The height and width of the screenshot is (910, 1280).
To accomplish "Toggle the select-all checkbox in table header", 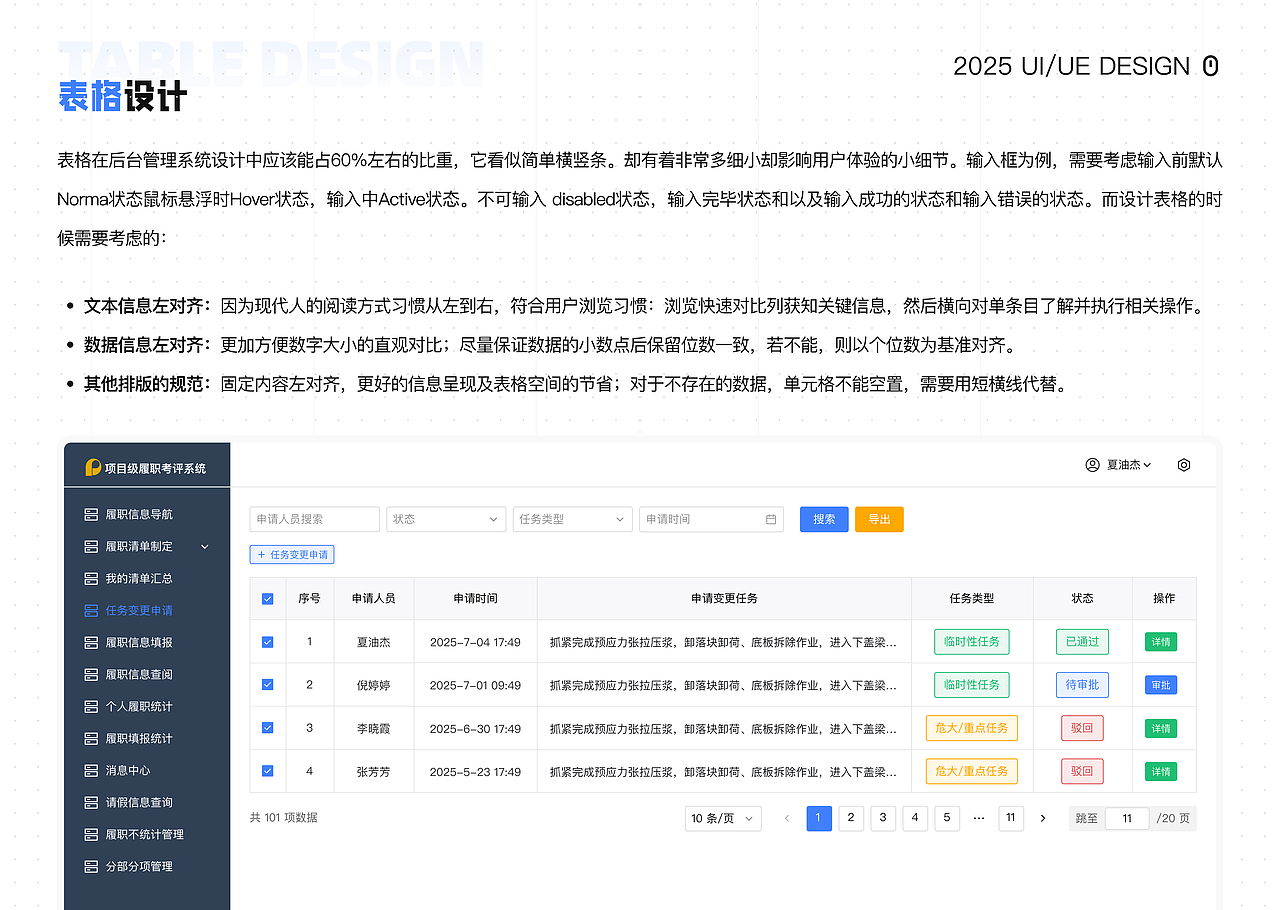I will point(267,599).
